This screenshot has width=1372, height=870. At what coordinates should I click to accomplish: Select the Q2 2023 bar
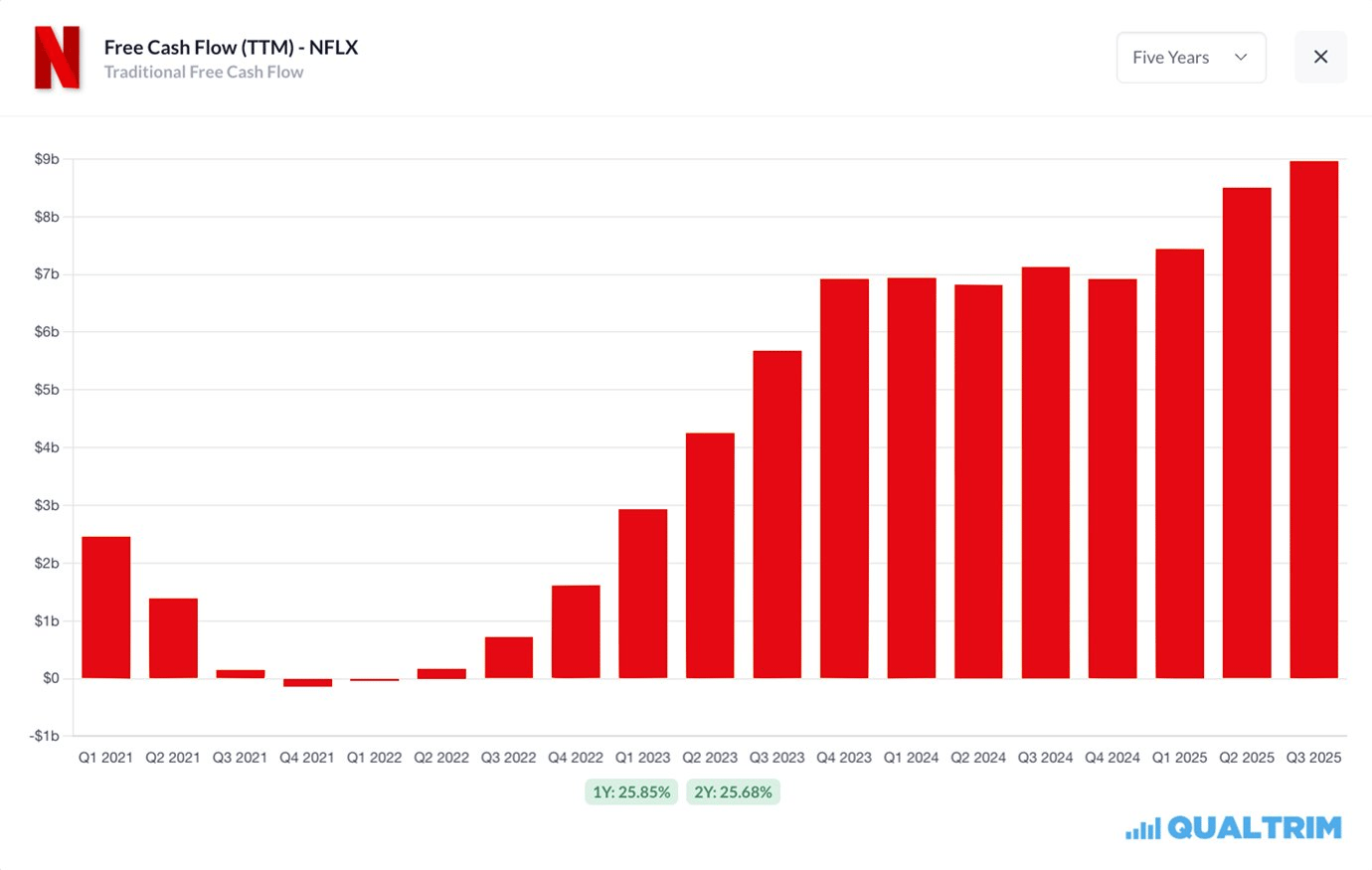pyautogui.click(x=710, y=556)
